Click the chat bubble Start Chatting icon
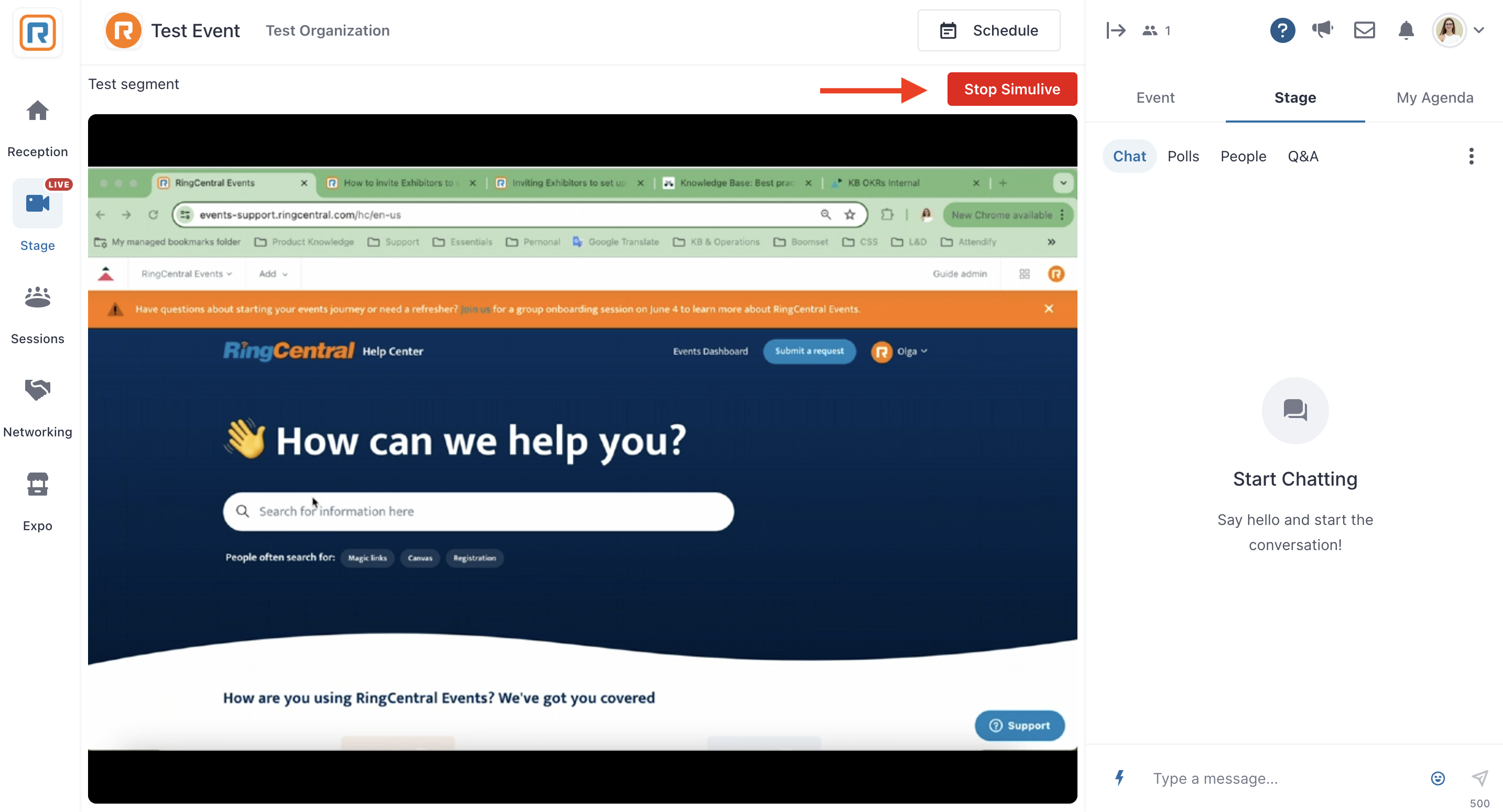 click(1295, 410)
